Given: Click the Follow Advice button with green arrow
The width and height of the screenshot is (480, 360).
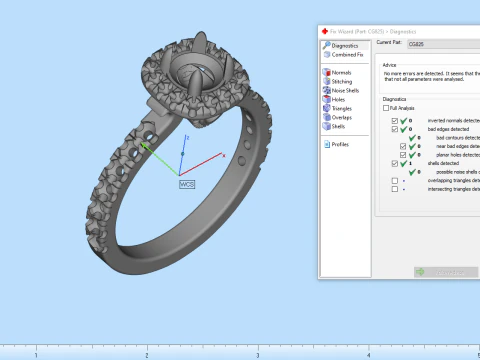Looking at the screenshot, I should (x=446, y=272).
